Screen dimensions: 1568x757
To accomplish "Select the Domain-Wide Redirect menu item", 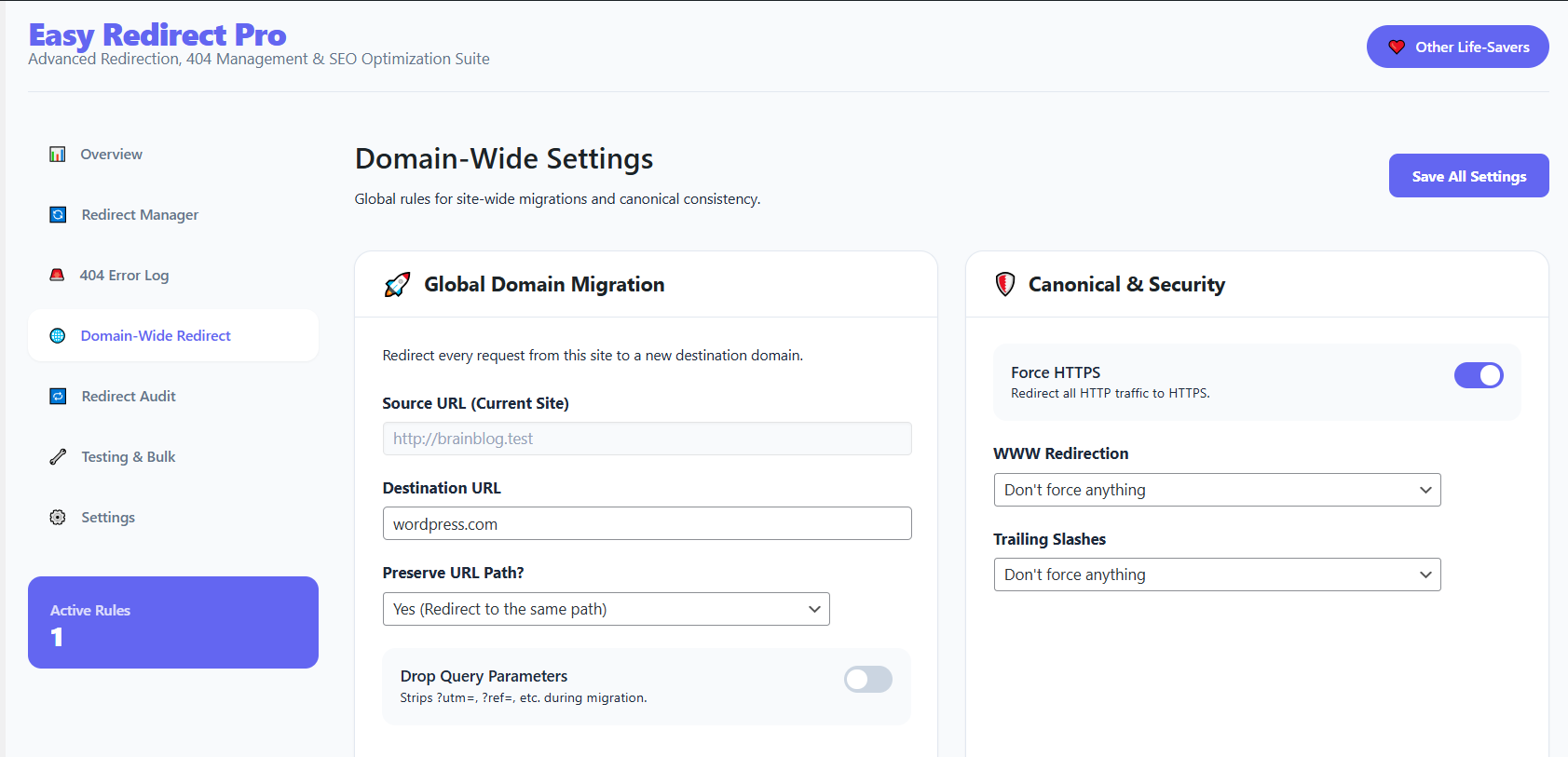I will [x=173, y=336].
